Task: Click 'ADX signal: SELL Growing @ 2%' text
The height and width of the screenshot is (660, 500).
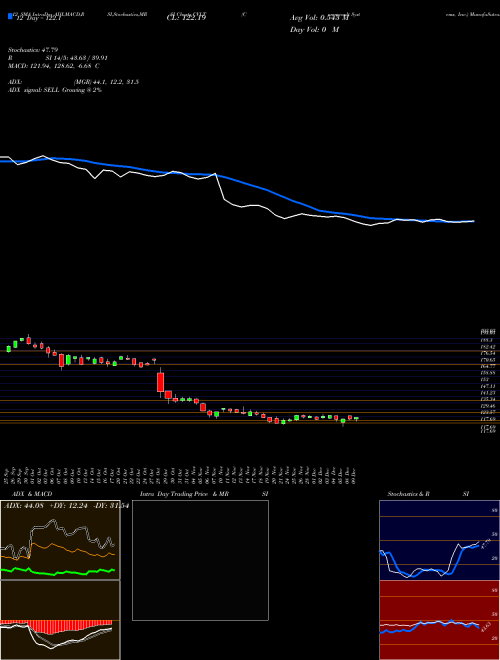Action: [55, 90]
